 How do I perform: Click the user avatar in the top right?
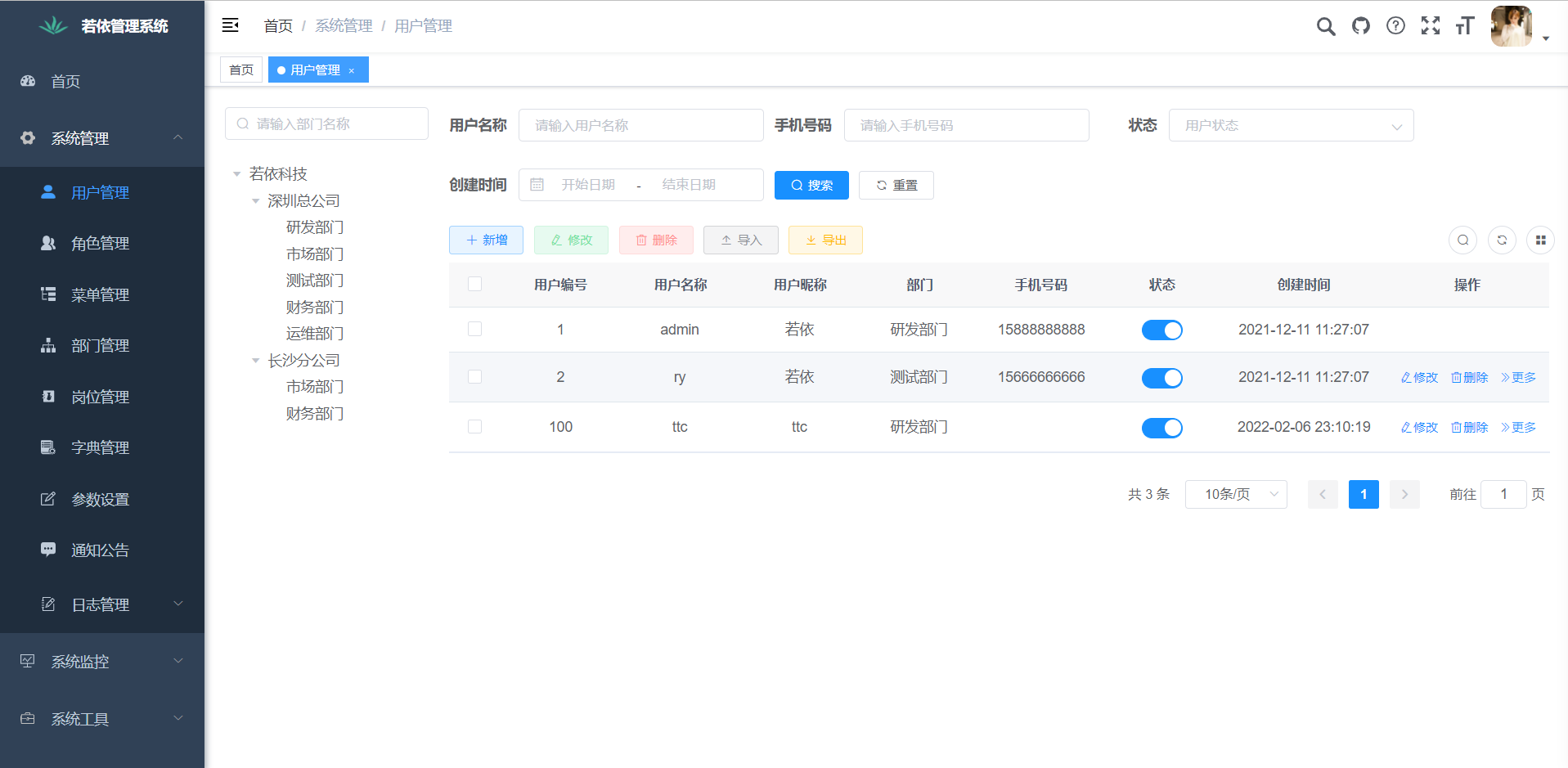[x=1511, y=25]
